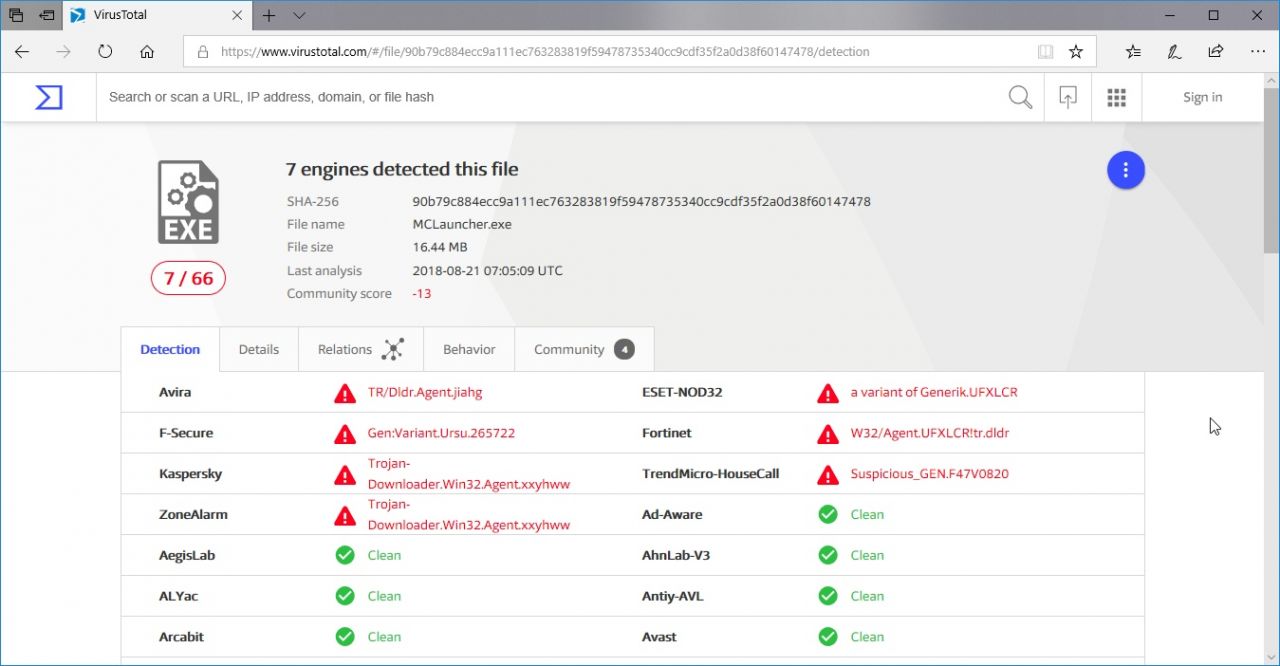Viewport: 1280px width, 666px height.
Task: Open the file upload icon
Action: click(x=1068, y=97)
